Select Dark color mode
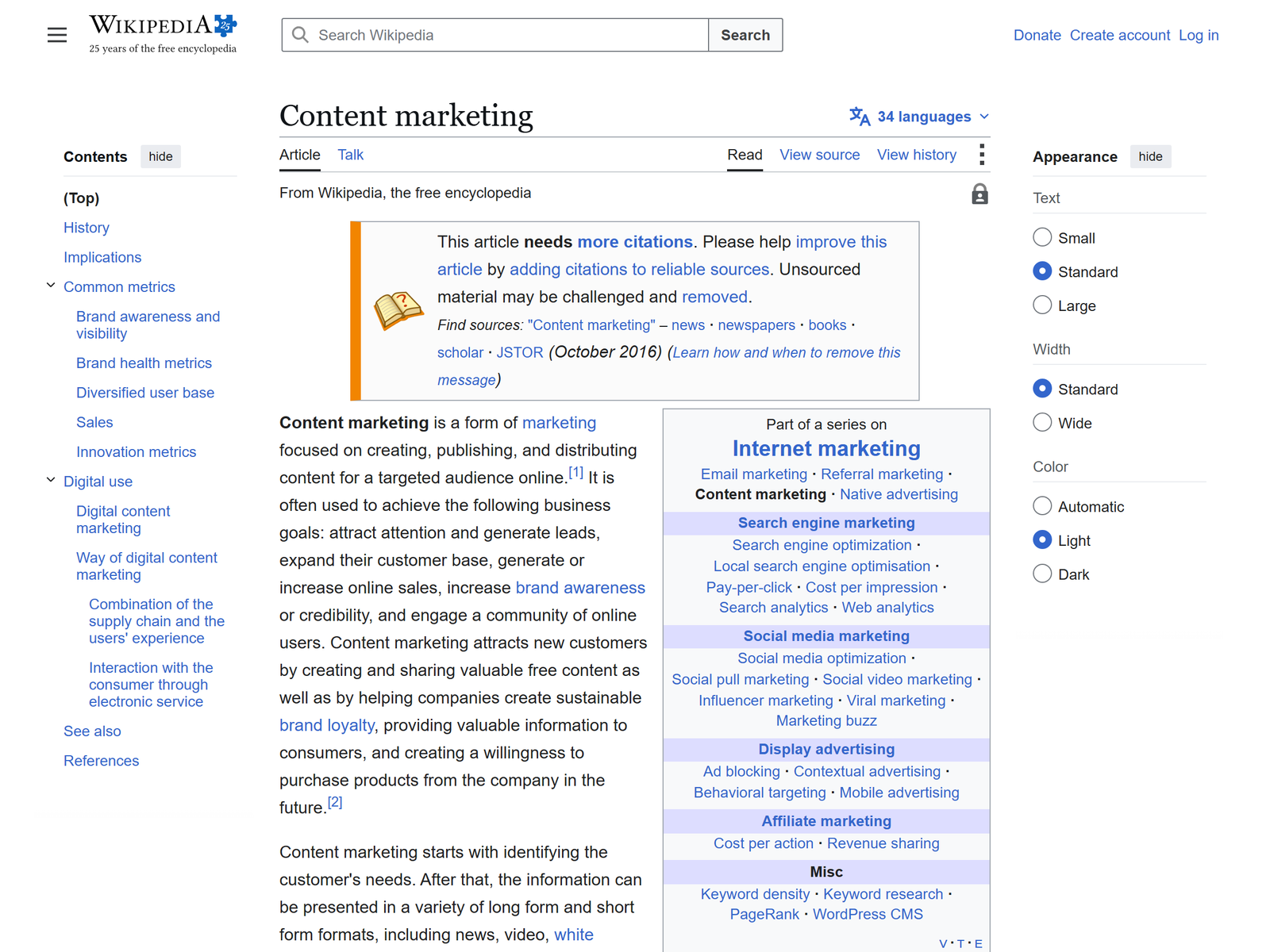The height and width of the screenshot is (952, 1270). [1042, 574]
